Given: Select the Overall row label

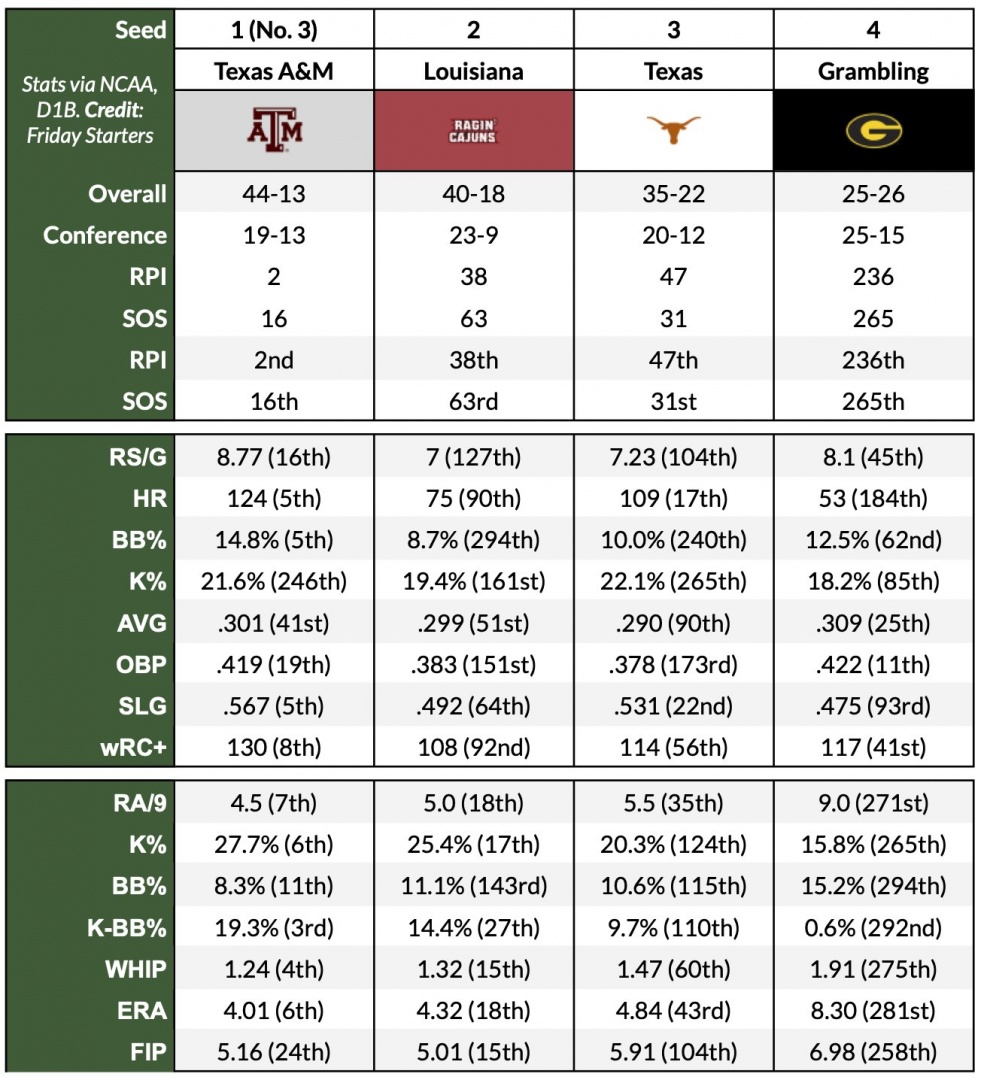Looking at the screenshot, I should pyautogui.click(x=127, y=194).
